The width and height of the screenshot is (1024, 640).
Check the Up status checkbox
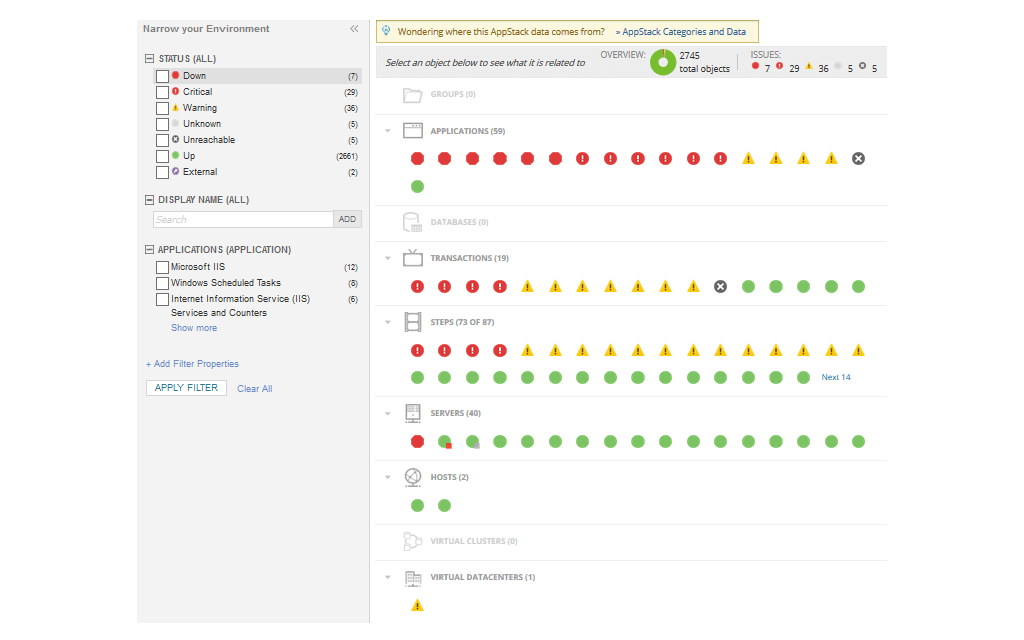[161, 155]
